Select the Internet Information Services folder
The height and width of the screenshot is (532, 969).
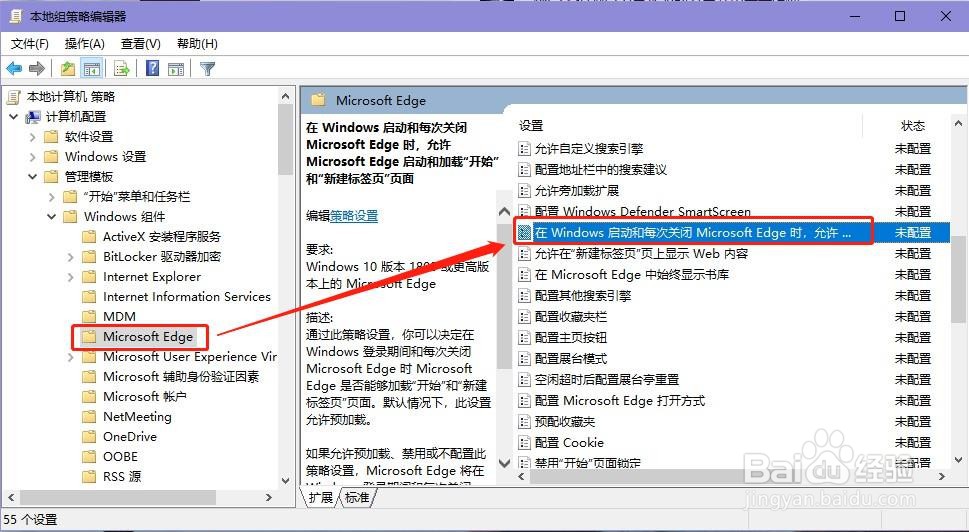tap(187, 297)
